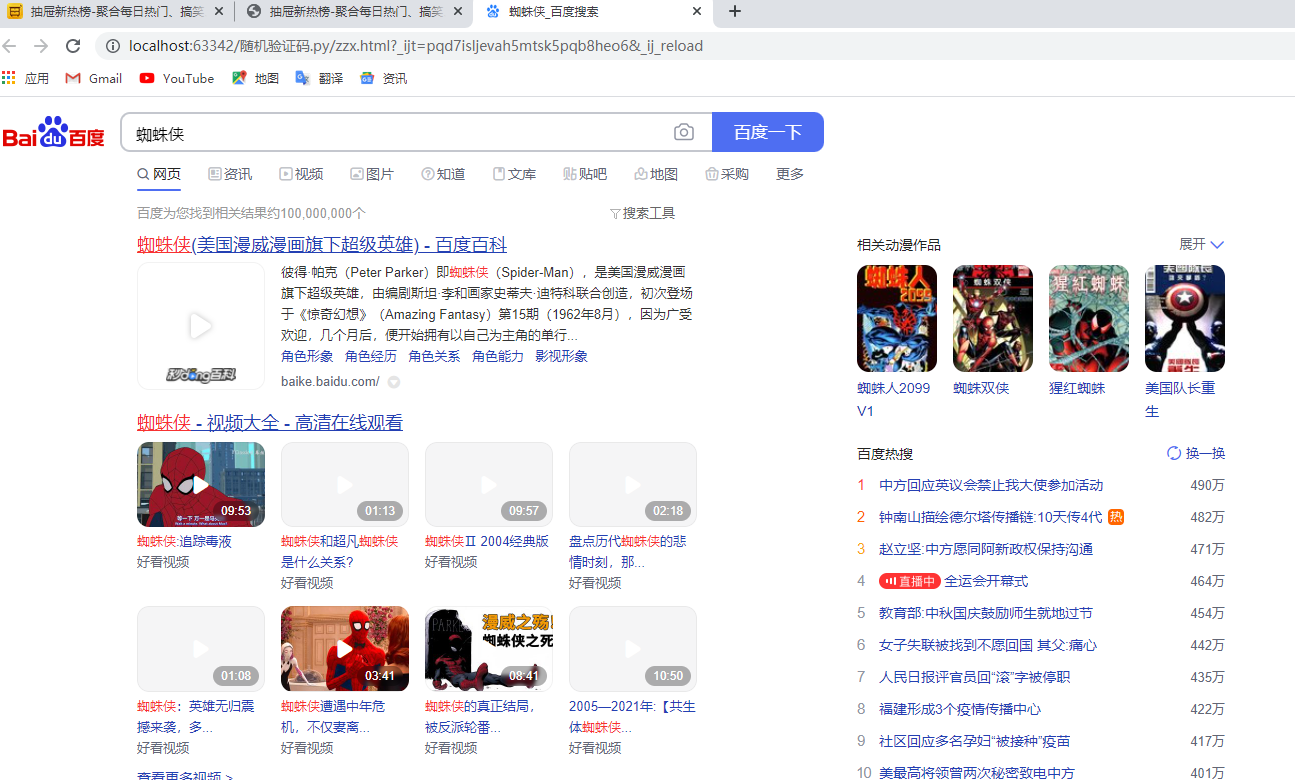Open the 蜘蛛双侠 comic cover
1295x780 pixels.
pos(993,318)
